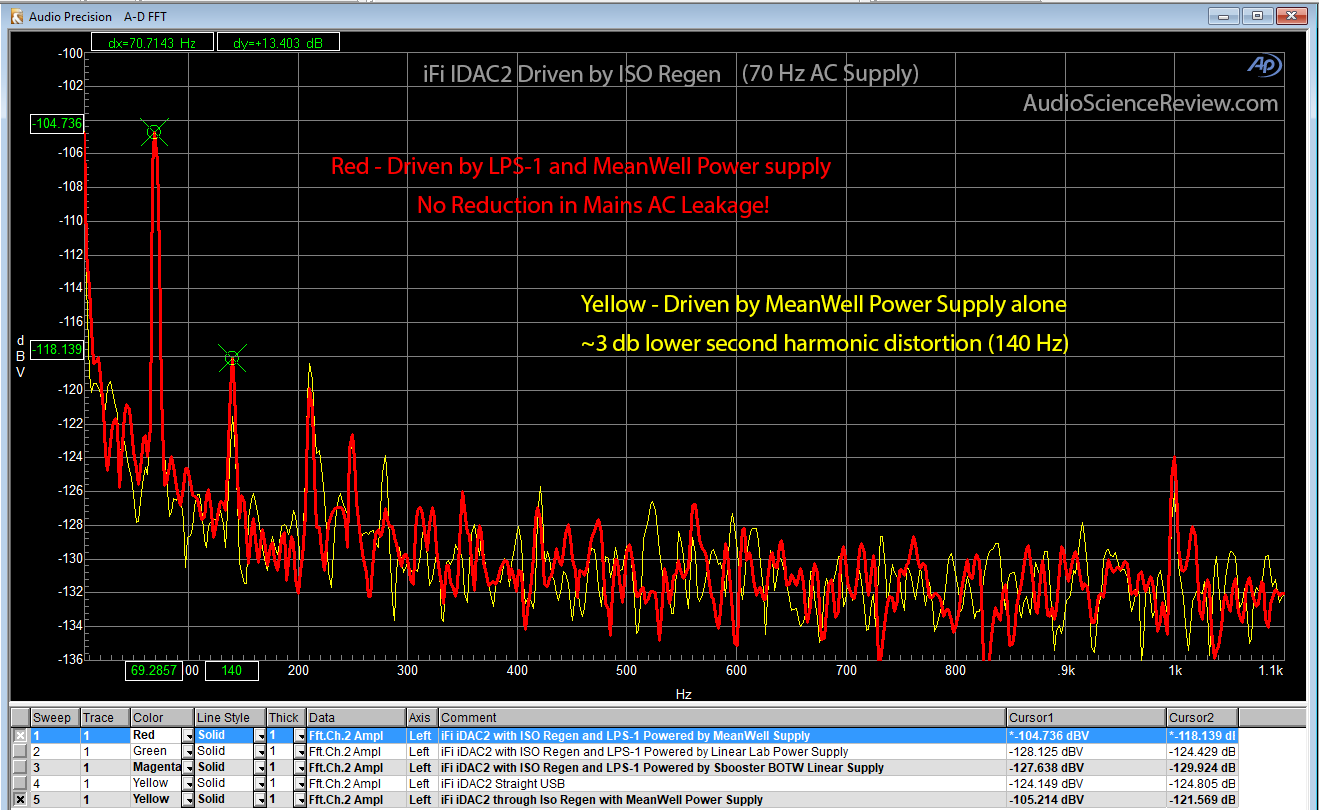Select Cursor1 value -127.638 dBV
The height and width of the screenshot is (810, 1319).
(1048, 767)
